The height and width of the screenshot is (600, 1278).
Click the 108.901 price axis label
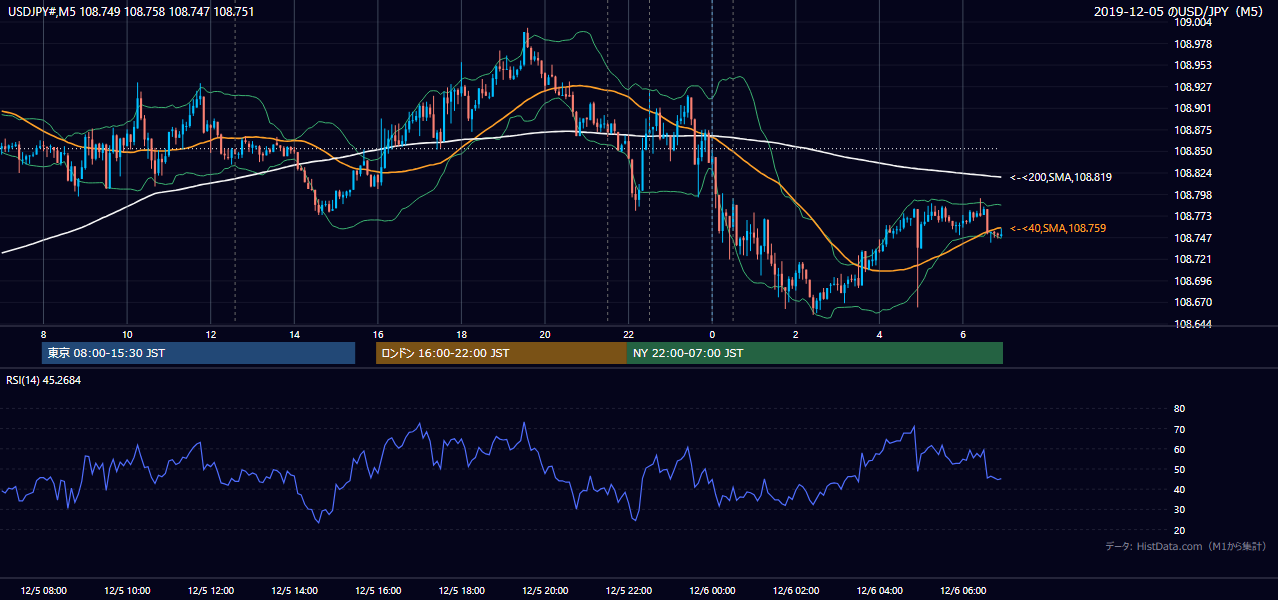tap(1192, 108)
